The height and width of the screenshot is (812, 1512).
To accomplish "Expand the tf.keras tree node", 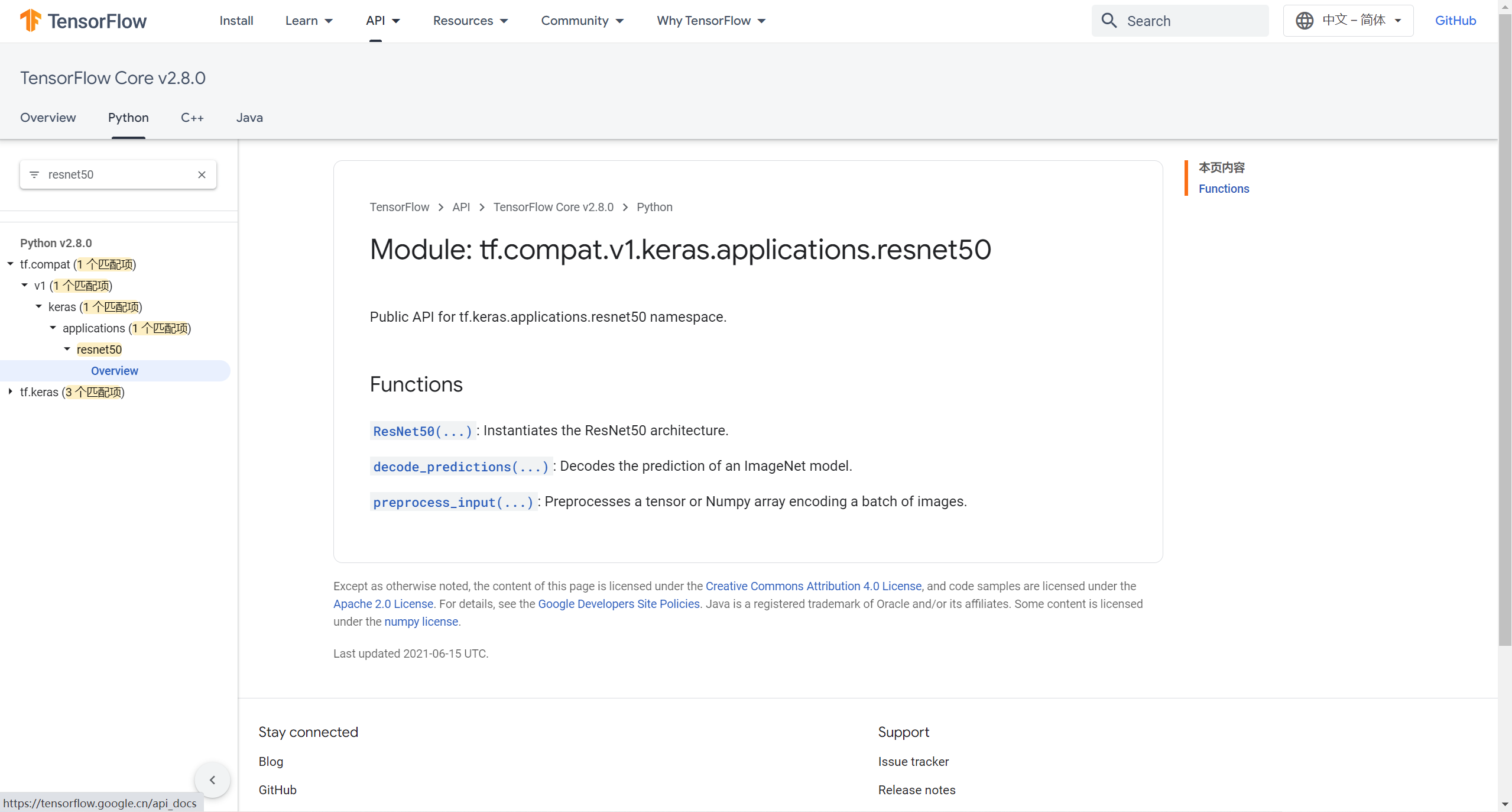I will click(x=10, y=392).
